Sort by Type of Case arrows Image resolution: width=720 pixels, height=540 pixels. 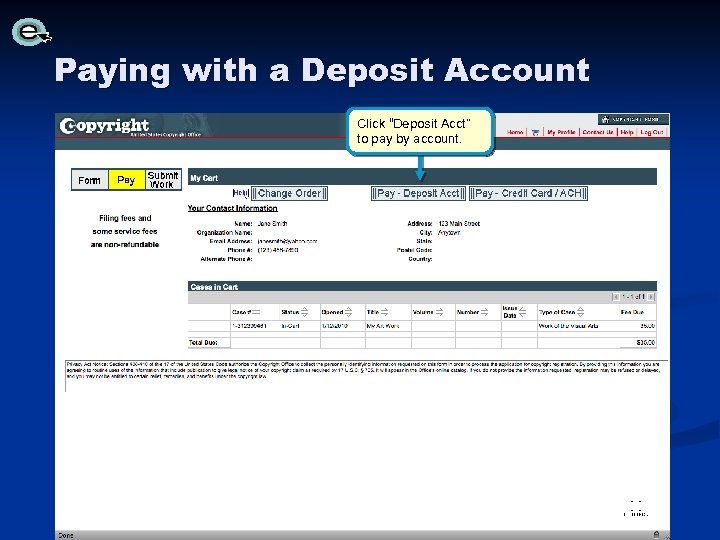[x=580, y=312]
